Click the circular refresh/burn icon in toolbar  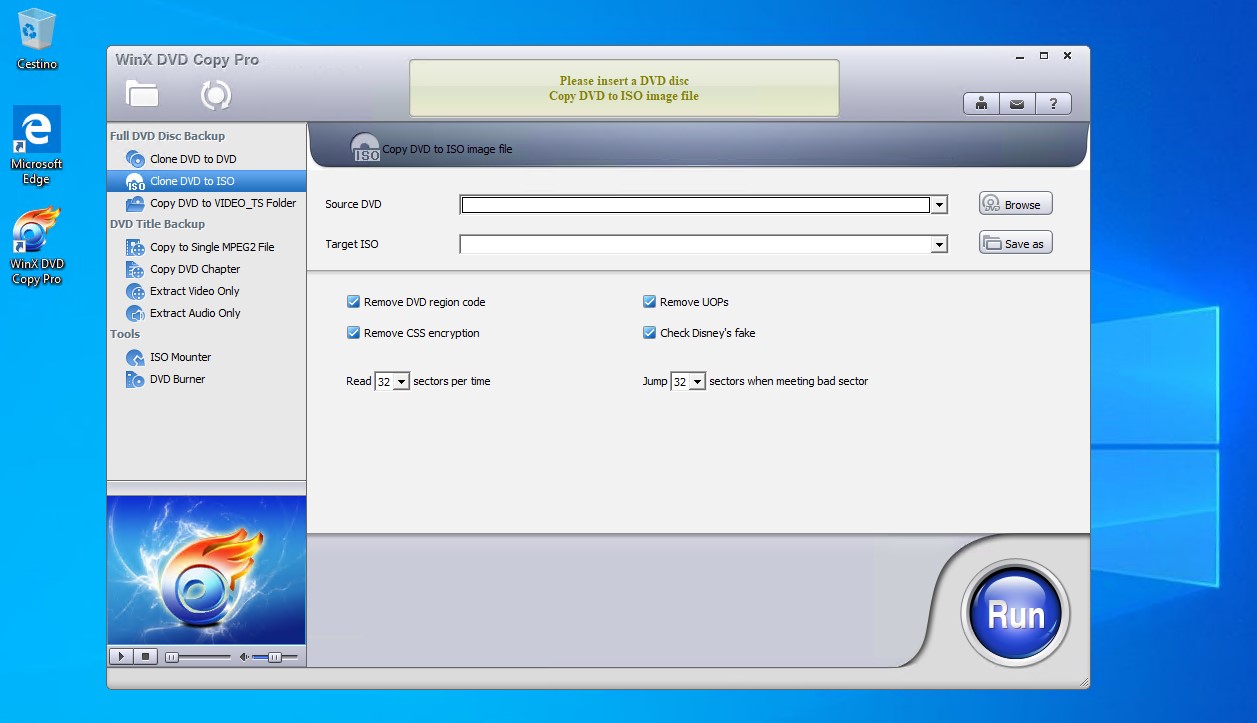click(x=216, y=95)
